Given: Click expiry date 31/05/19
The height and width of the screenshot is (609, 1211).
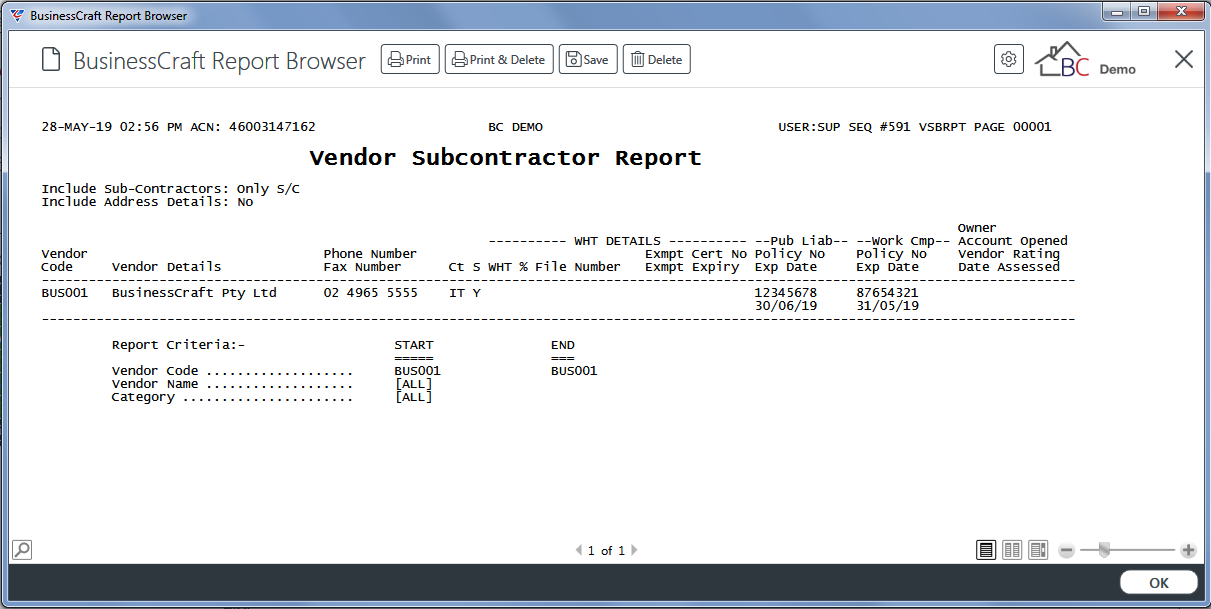Looking at the screenshot, I should click(x=887, y=306).
